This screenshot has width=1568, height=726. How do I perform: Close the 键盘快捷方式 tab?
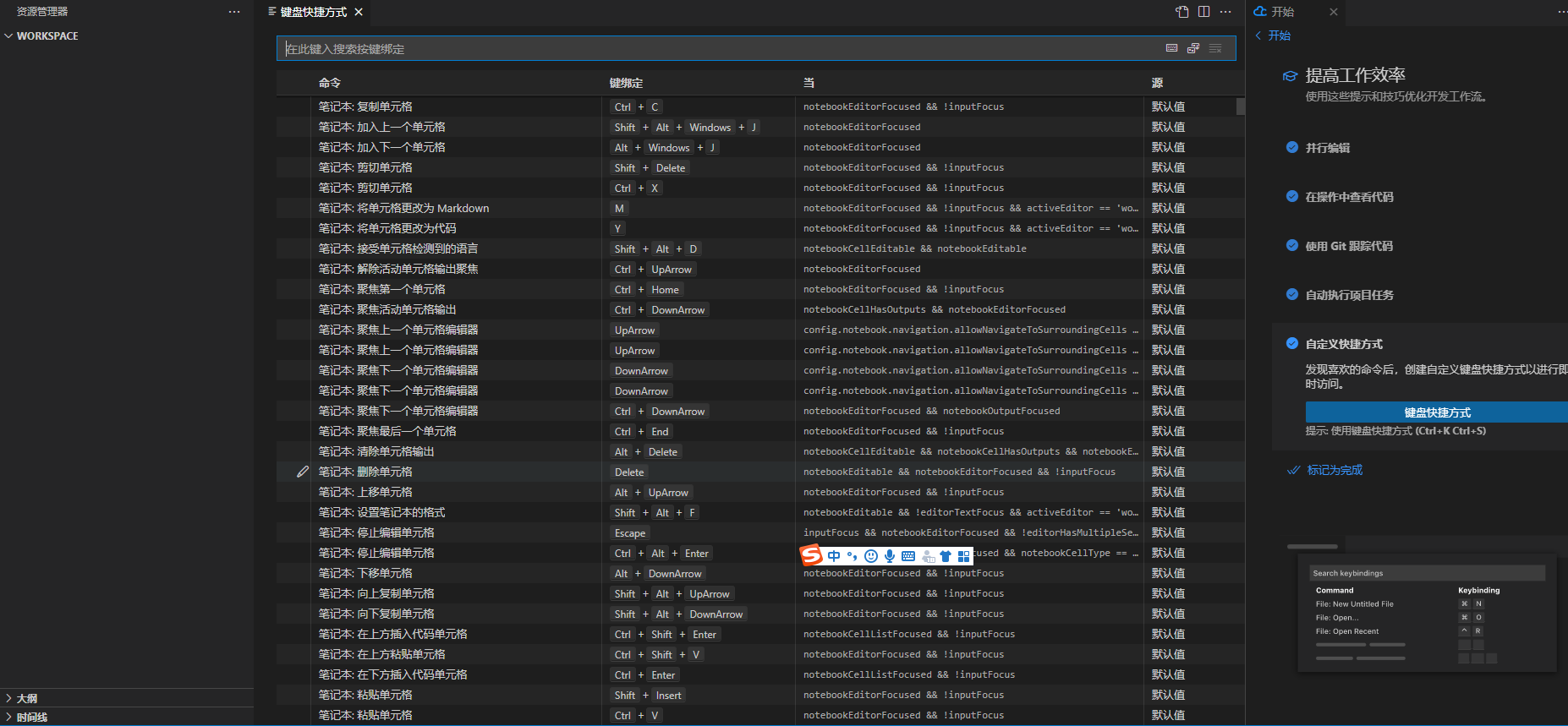359,12
